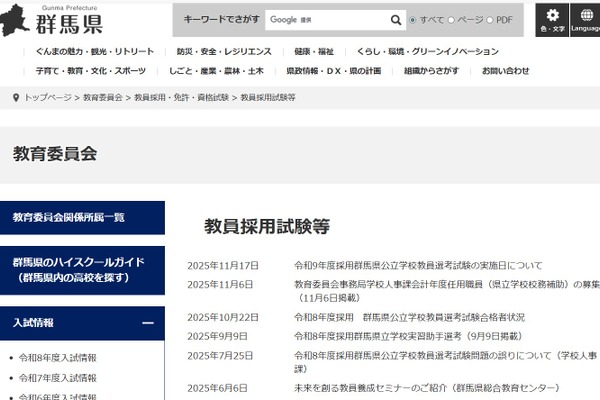600x400 pixels.
Task: Open くらし・環境・グリーンイノベーション menu
Action: pos(428,51)
